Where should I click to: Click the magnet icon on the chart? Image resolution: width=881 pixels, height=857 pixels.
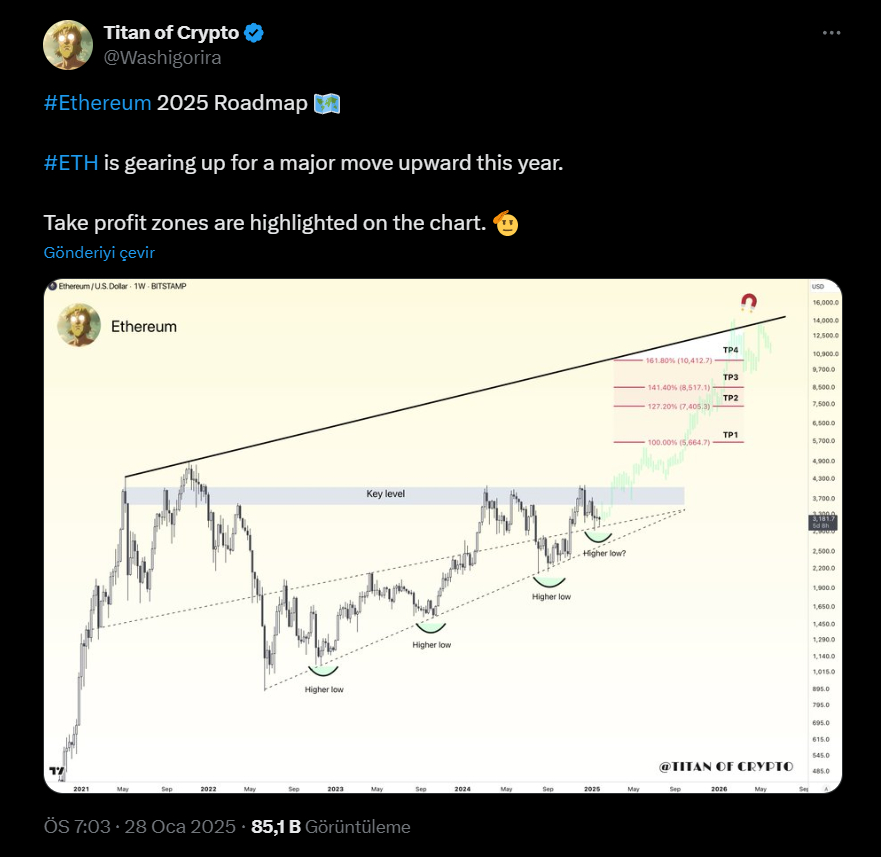coord(748,302)
